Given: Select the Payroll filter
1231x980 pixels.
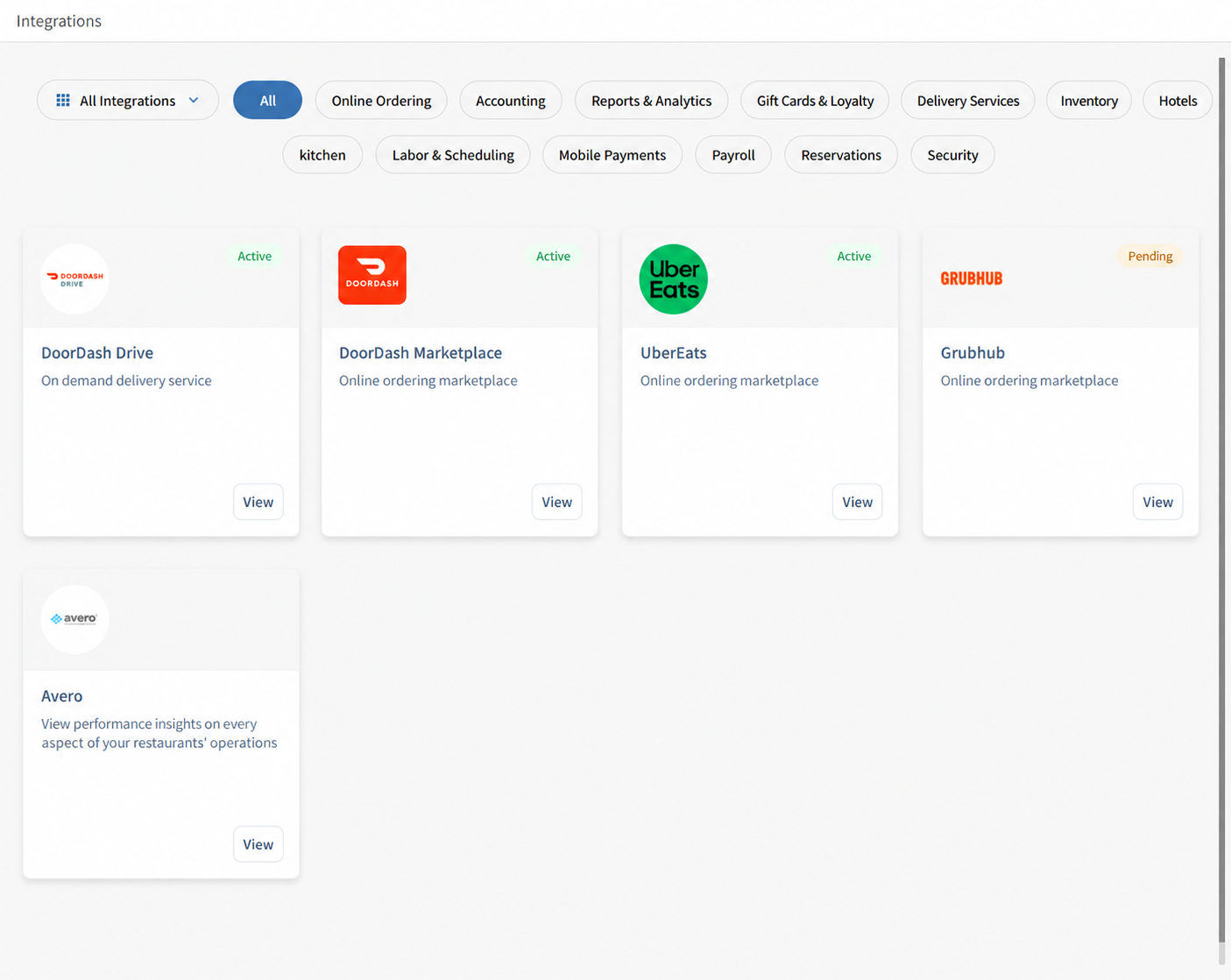Looking at the screenshot, I should point(733,155).
